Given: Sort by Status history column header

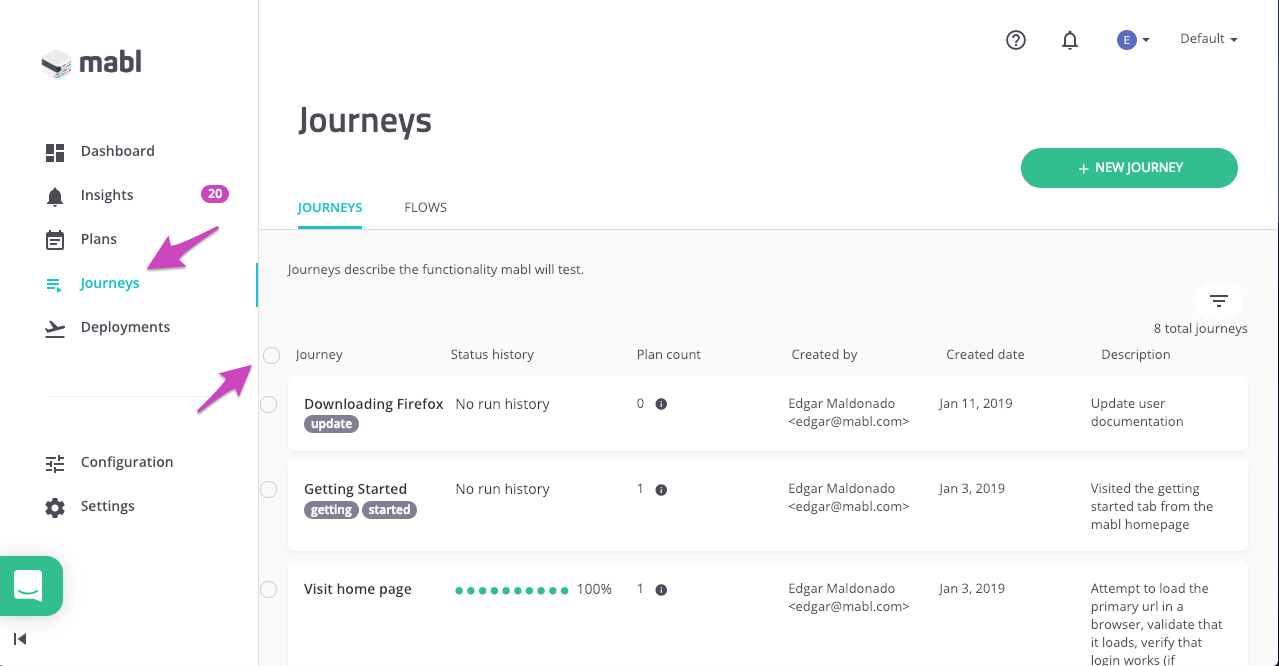Looking at the screenshot, I should pos(492,355).
